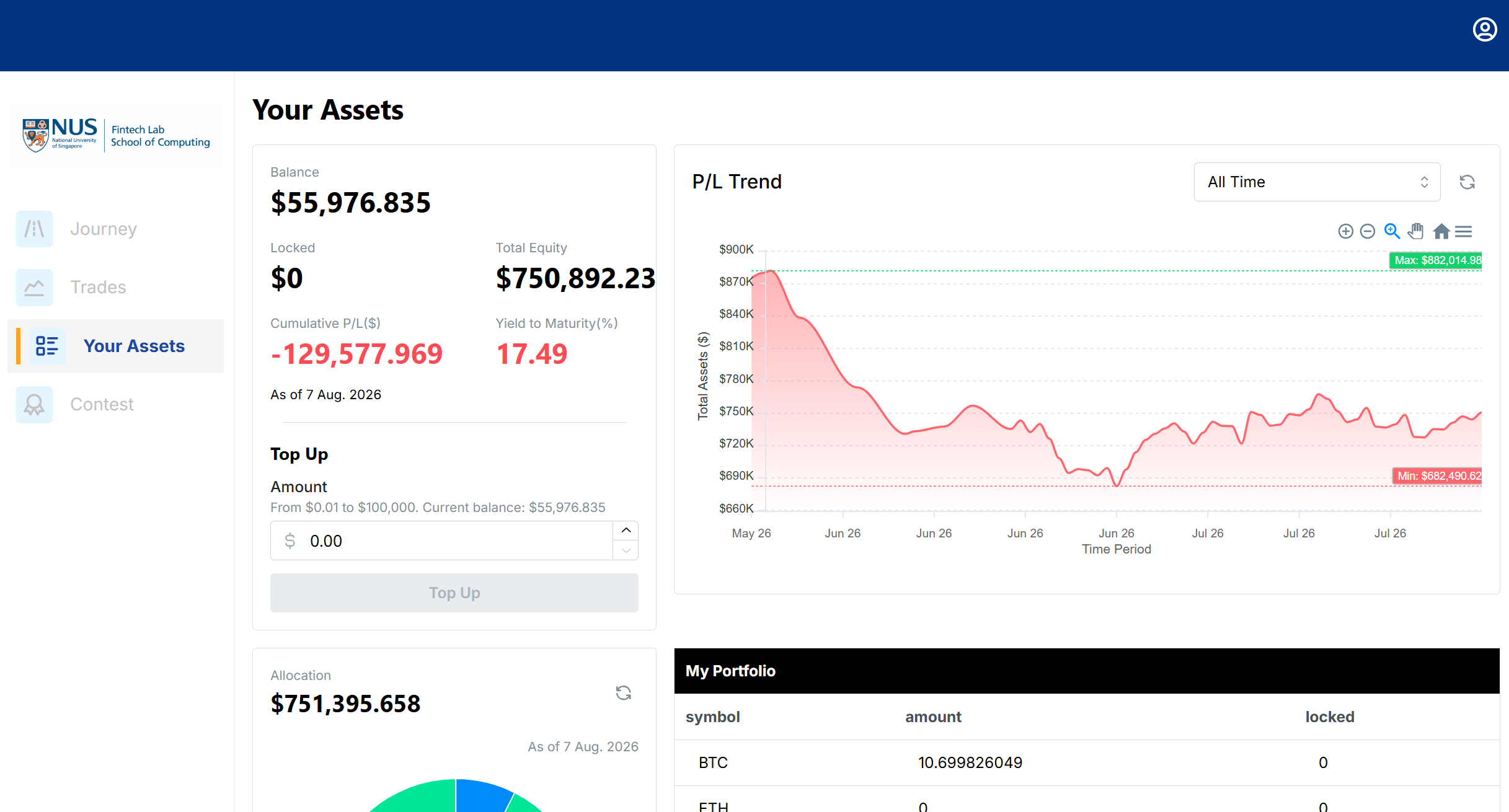Click the locked column header
1509x812 pixels.
(x=1330, y=717)
